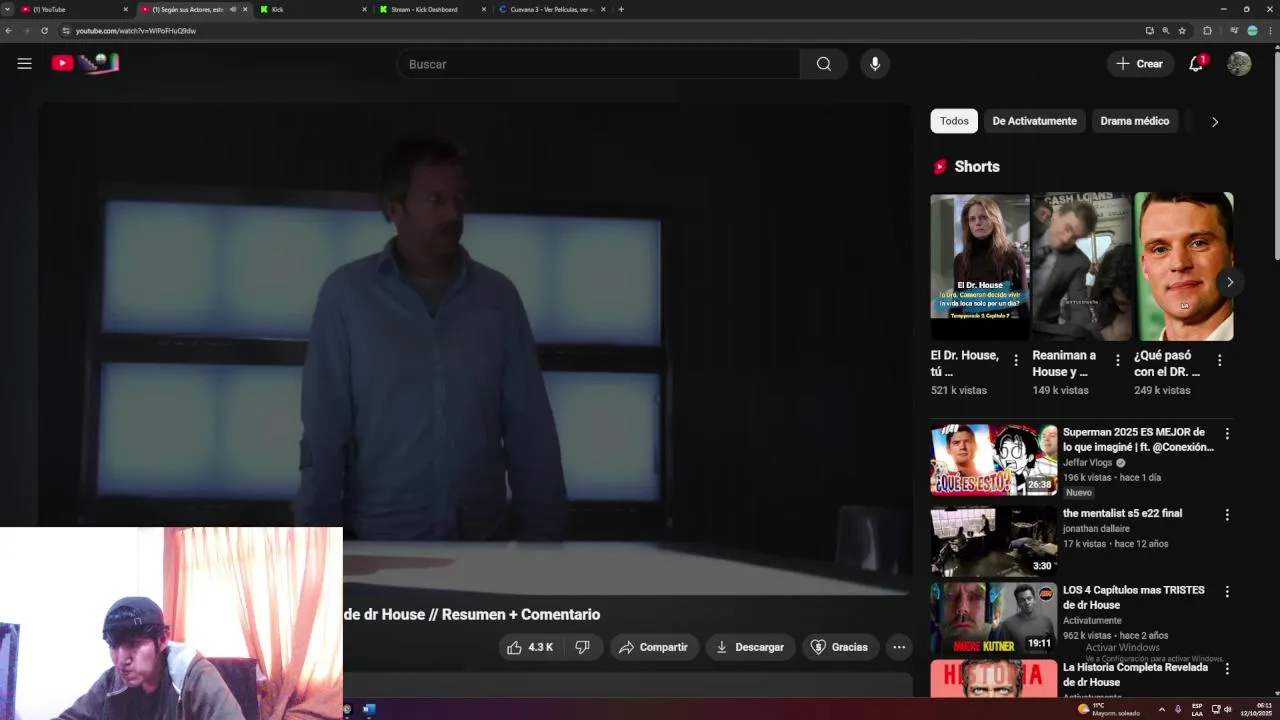Show next Shorts with the right arrow
Viewport: 1280px width, 720px height.
tap(1229, 282)
